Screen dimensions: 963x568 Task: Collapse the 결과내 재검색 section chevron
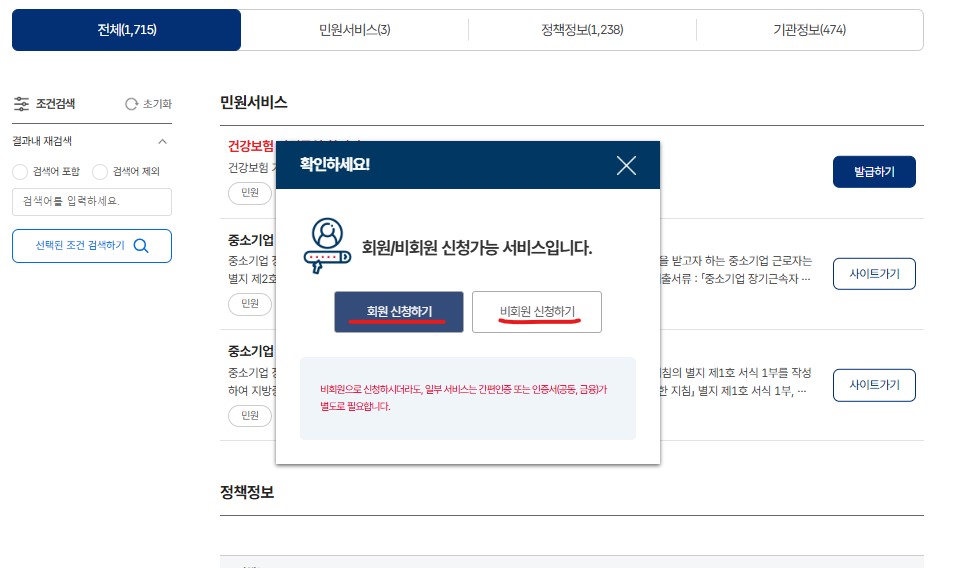pos(162,142)
